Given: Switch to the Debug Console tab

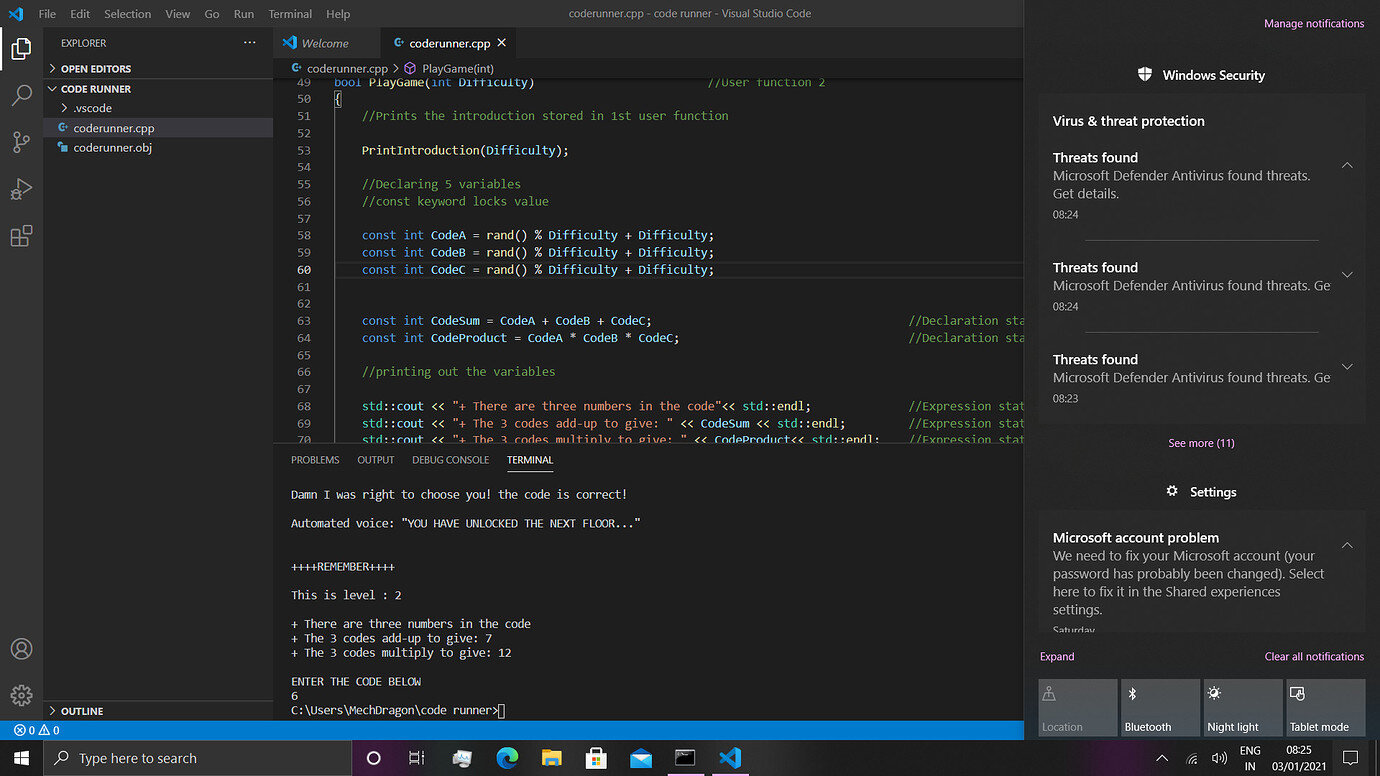Looking at the screenshot, I should click(x=450, y=460).
